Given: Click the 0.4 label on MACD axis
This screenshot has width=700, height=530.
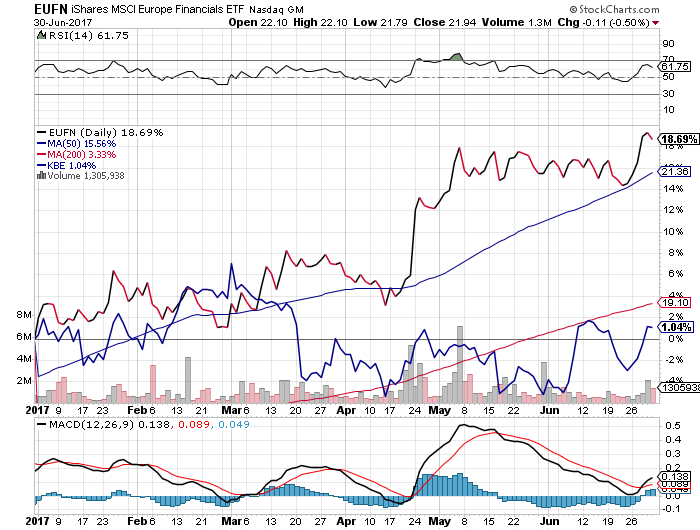Looking at the screenshot, I should [673, 440].
